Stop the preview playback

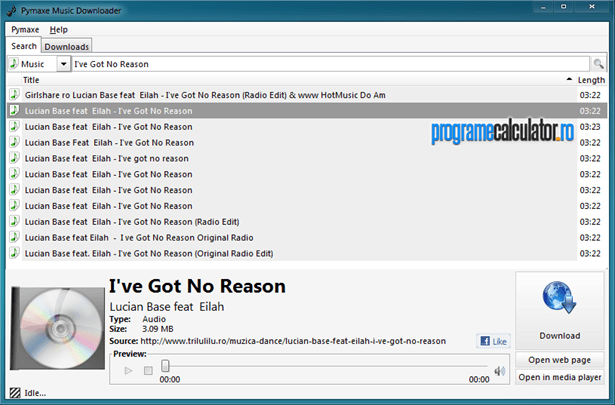coord(148,370)
